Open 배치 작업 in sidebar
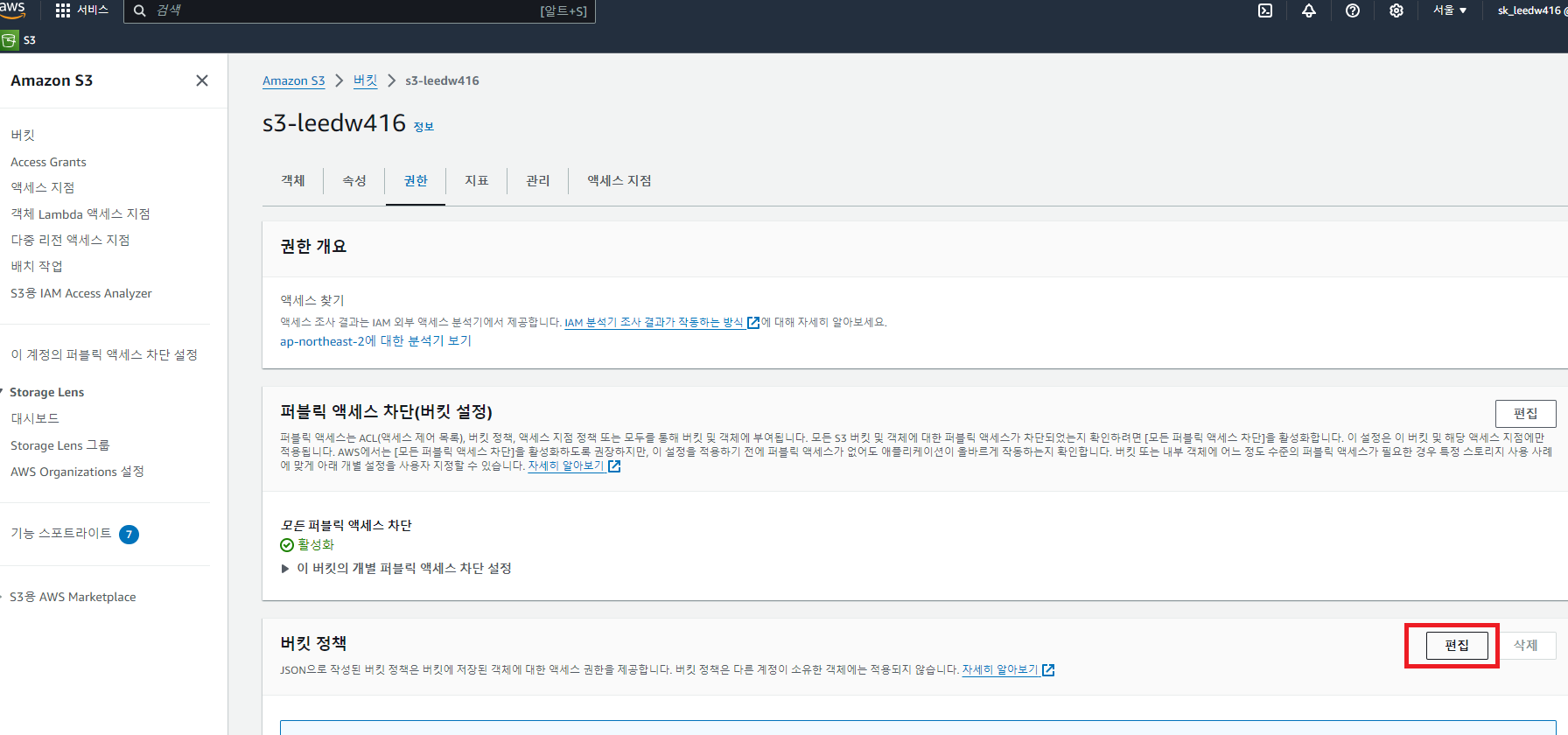Image resolution: width=1568 pixels, height=735 pixels. [37, 266]
